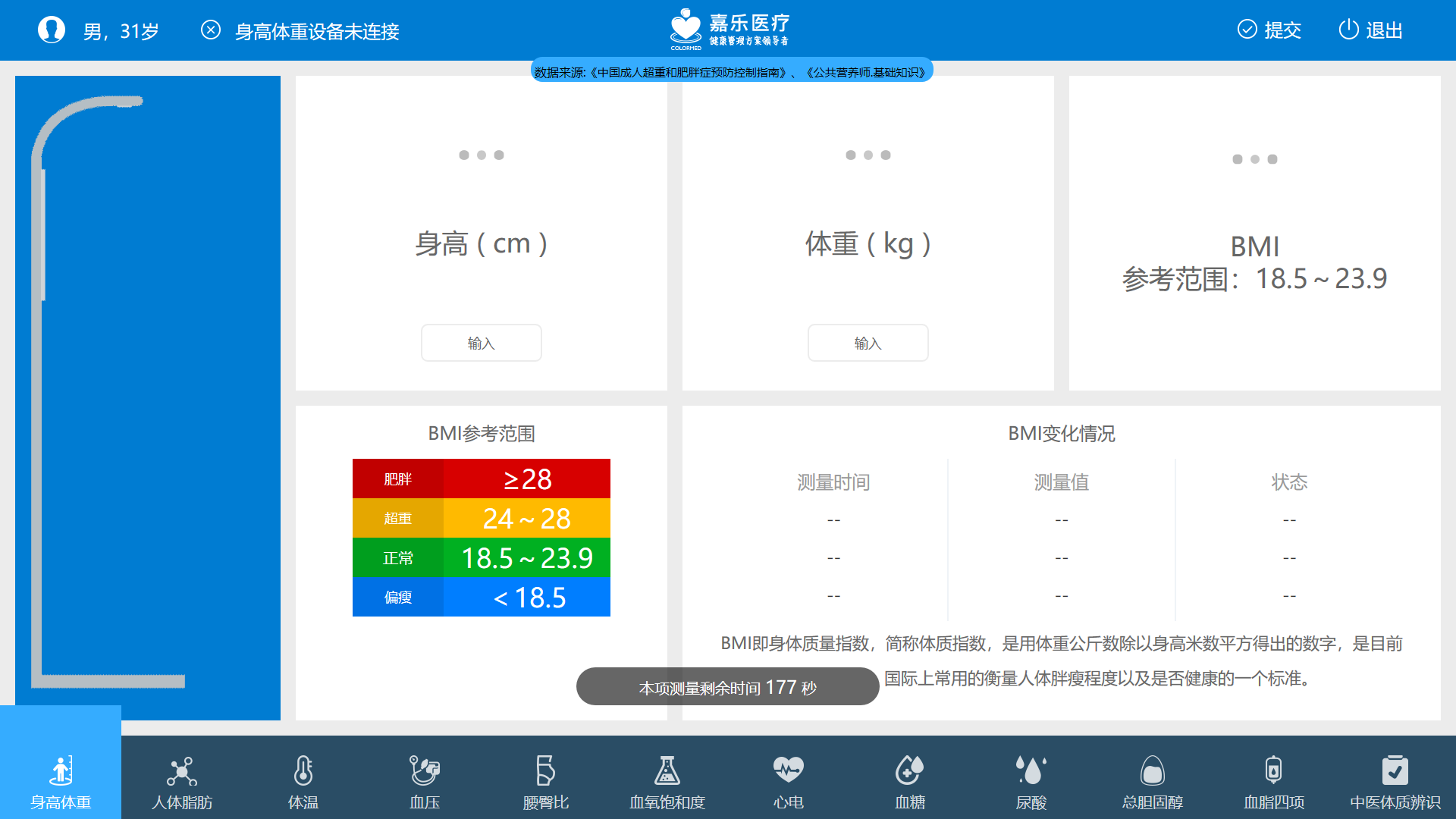
Task: Click the 提交 submit button
Action: [1268, 30]
